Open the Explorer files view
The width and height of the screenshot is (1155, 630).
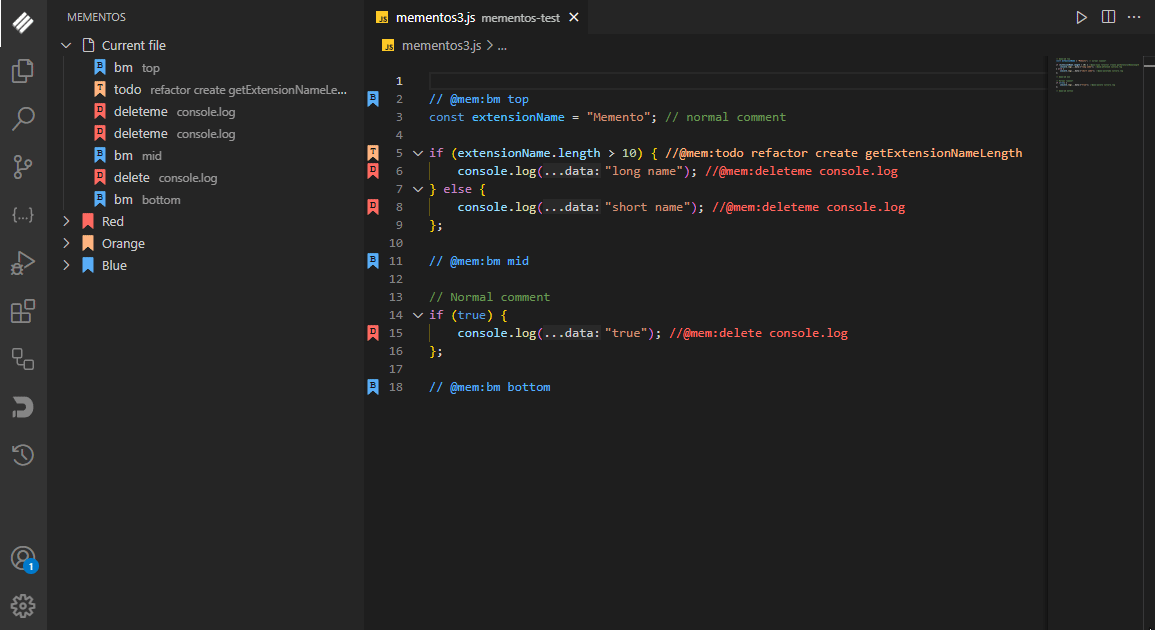(23, 71)
